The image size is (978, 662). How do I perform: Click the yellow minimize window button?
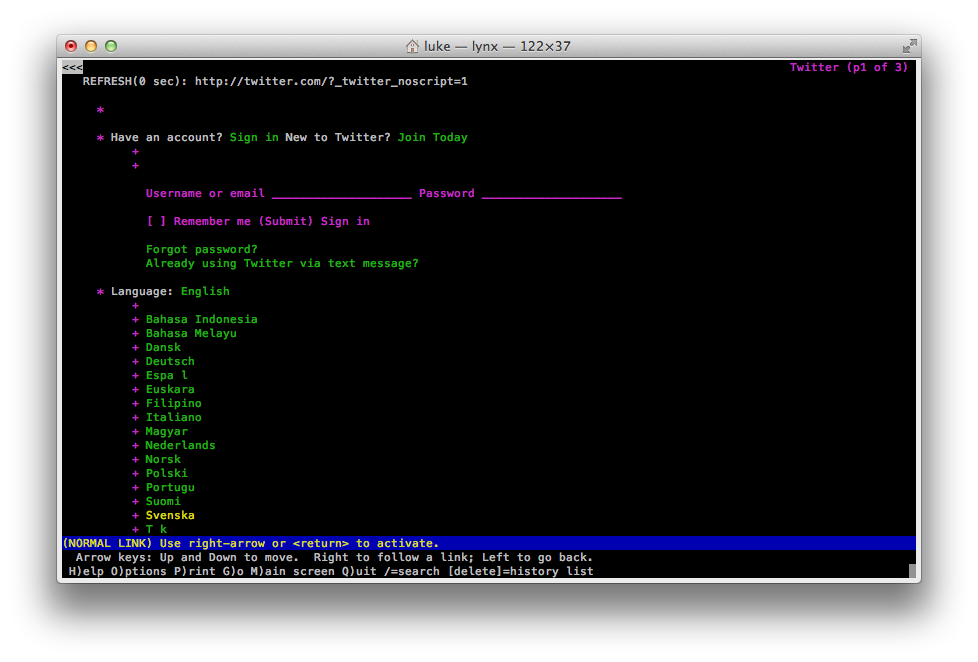pos(91,46)
